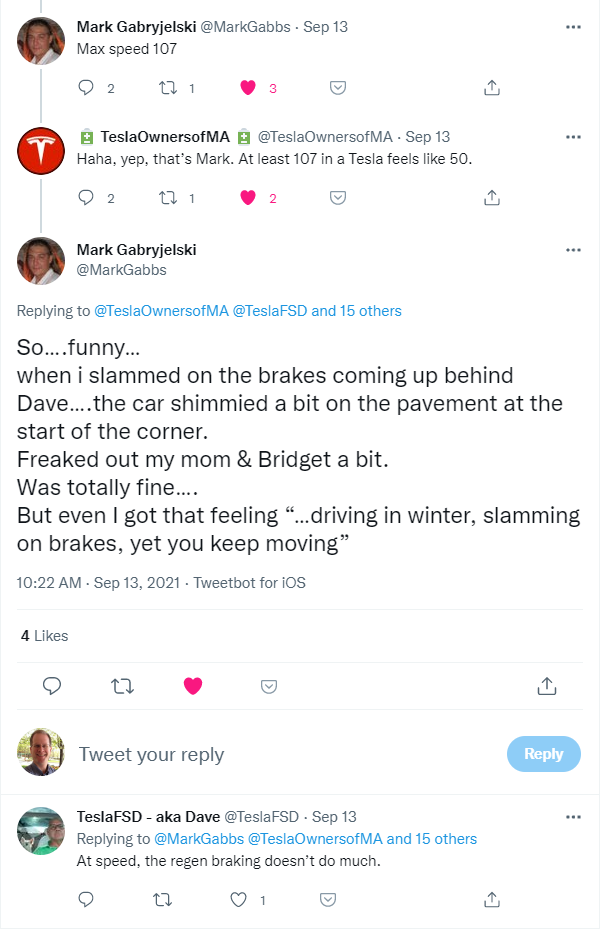
Task: Open Pocket save icon on TeslaOwnersofMA tweet
Action: point(338,198)
